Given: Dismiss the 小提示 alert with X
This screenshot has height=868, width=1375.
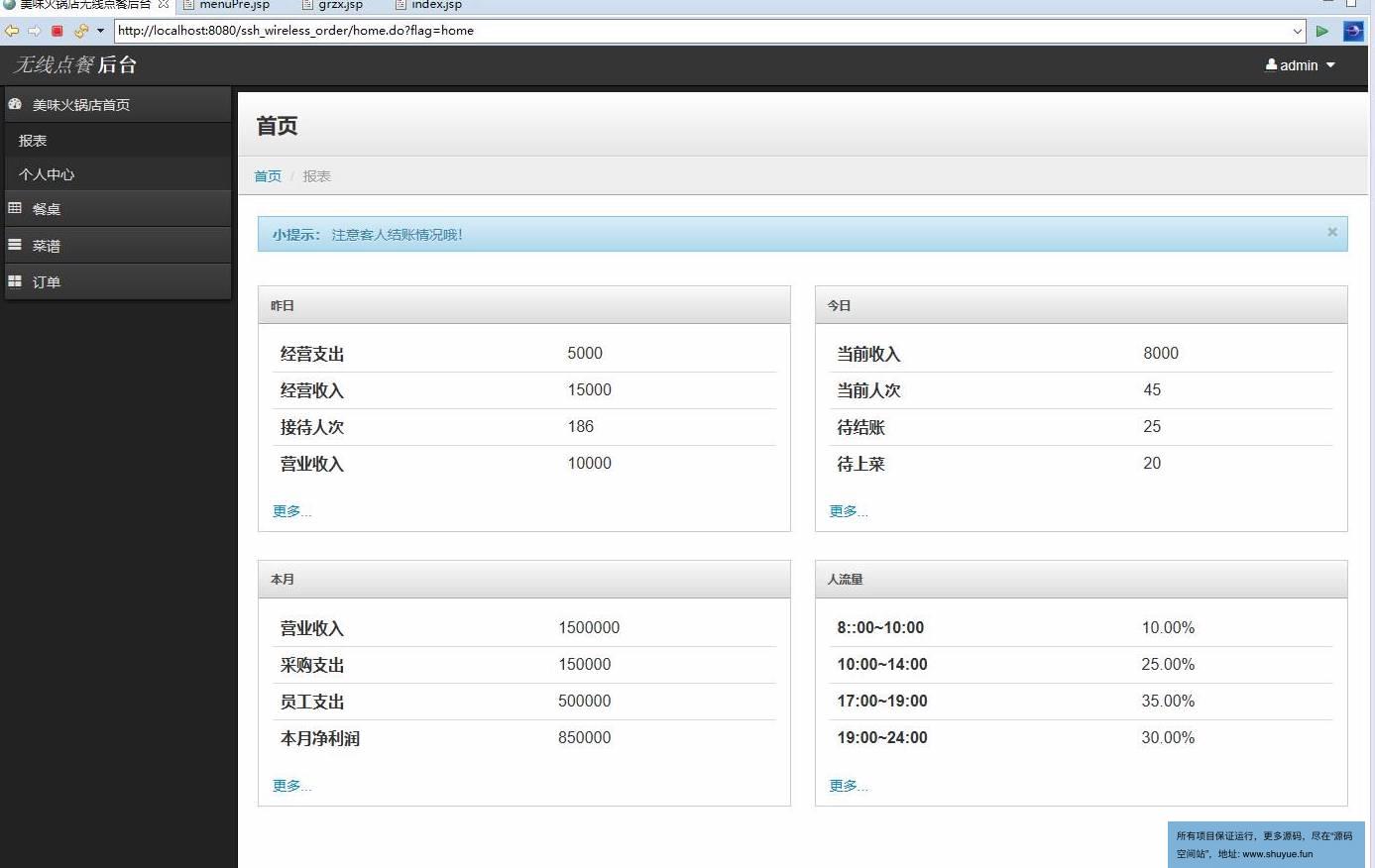Looking at the screenshot, I should click(x=1332, y=232).
